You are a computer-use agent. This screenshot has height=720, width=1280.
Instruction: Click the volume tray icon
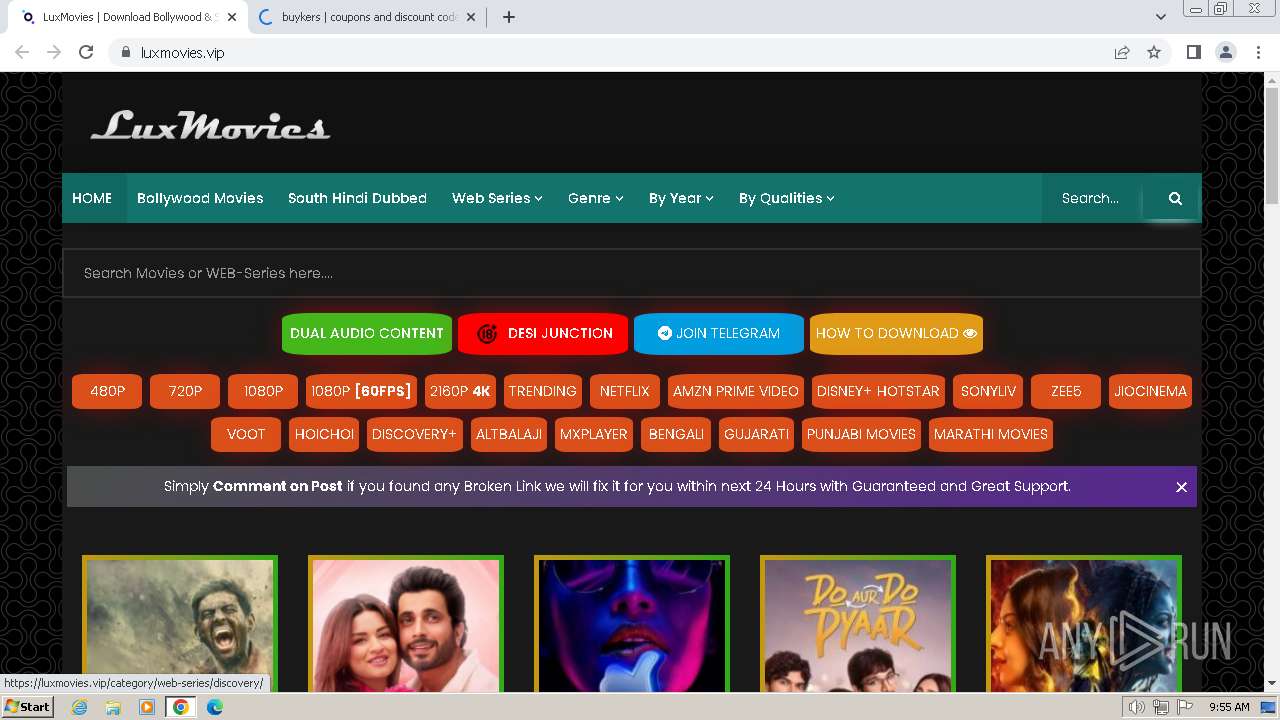1137,707
